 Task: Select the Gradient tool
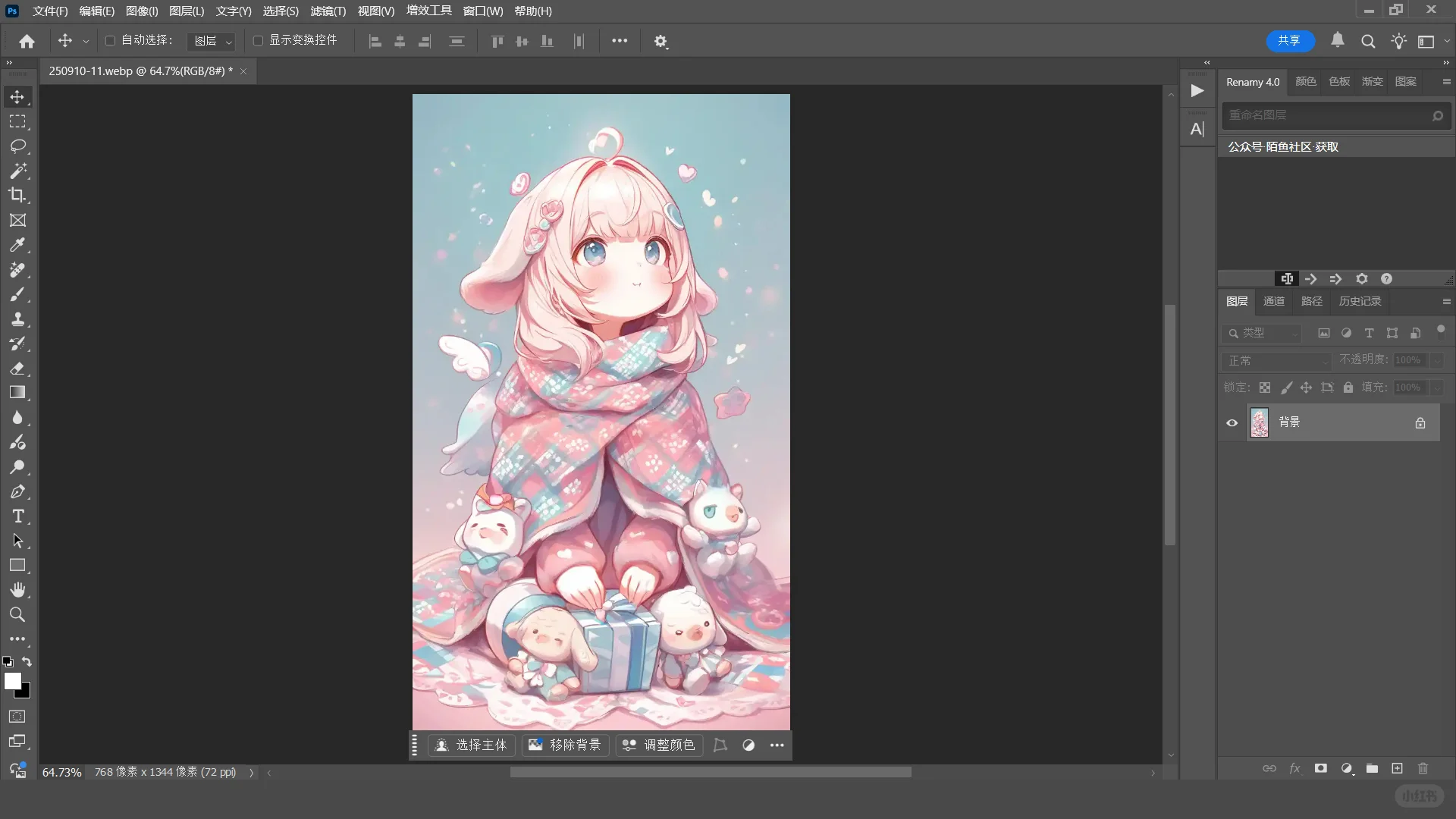(x=17, y=393)
